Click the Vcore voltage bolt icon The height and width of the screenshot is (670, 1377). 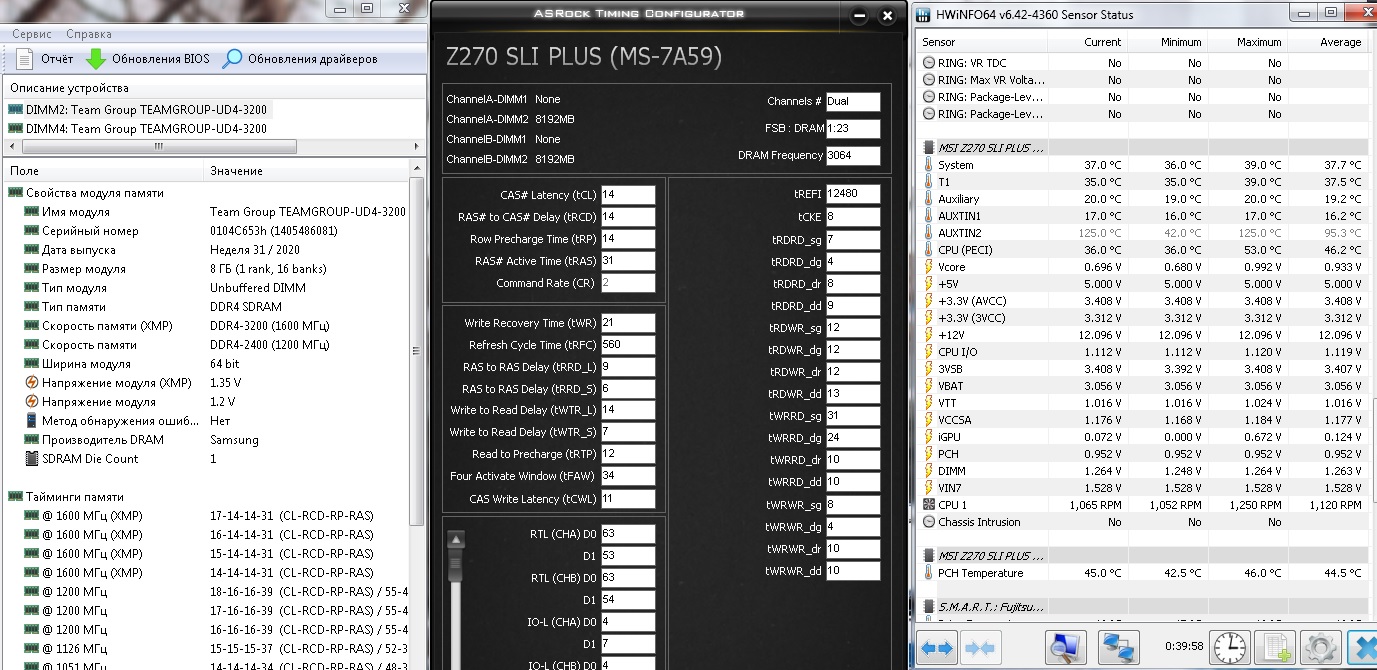pyautogui.click(x=928, y=267)
